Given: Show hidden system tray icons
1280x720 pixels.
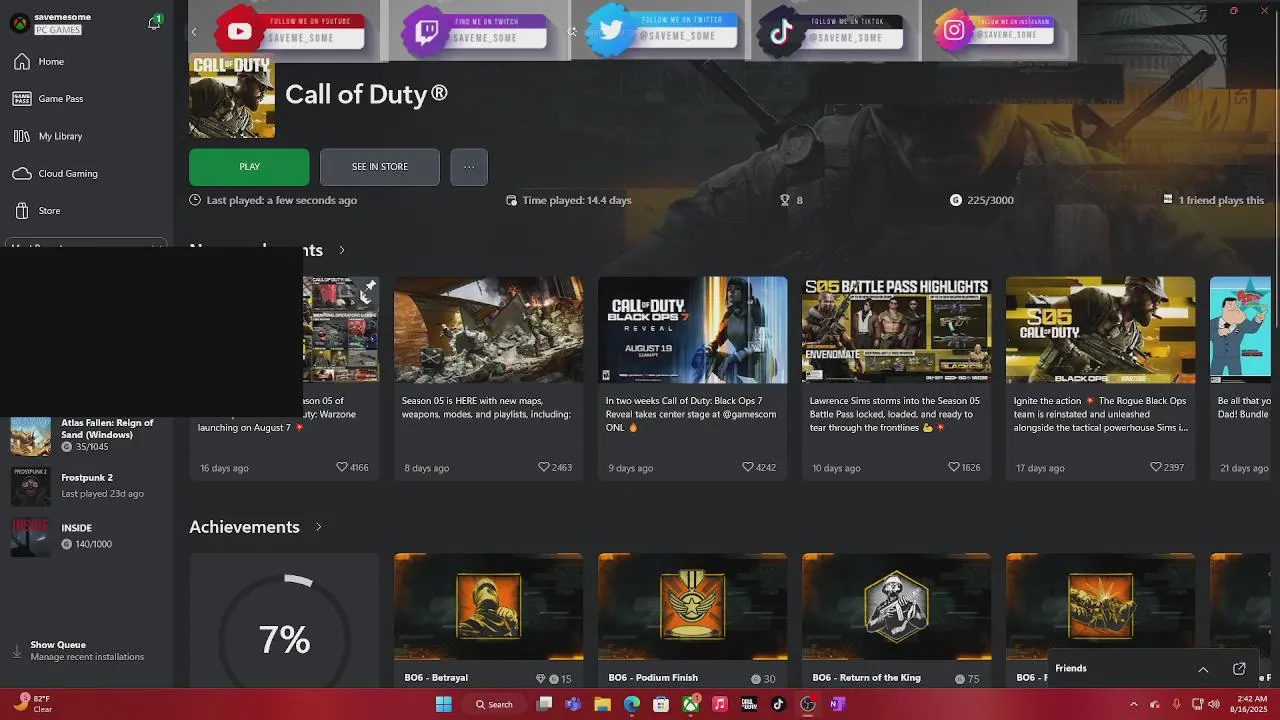Looking at the screenshot, I should [1133, 704].
